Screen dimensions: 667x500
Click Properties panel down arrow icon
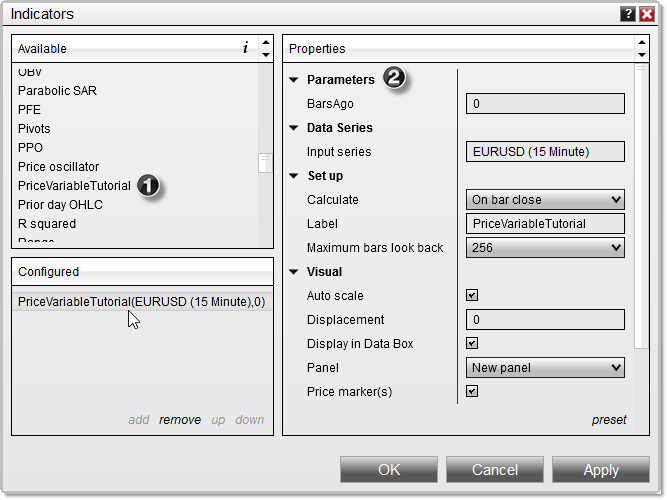tap(641, 54)
